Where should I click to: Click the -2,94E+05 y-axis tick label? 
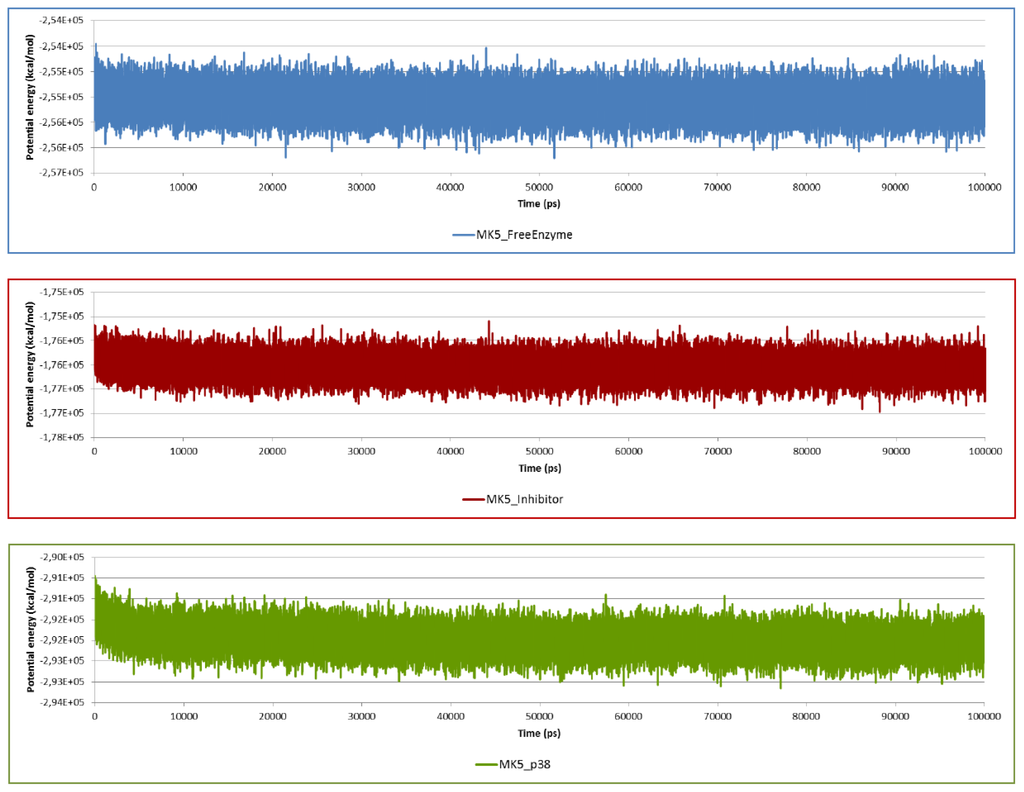click(x=62, y=702)
